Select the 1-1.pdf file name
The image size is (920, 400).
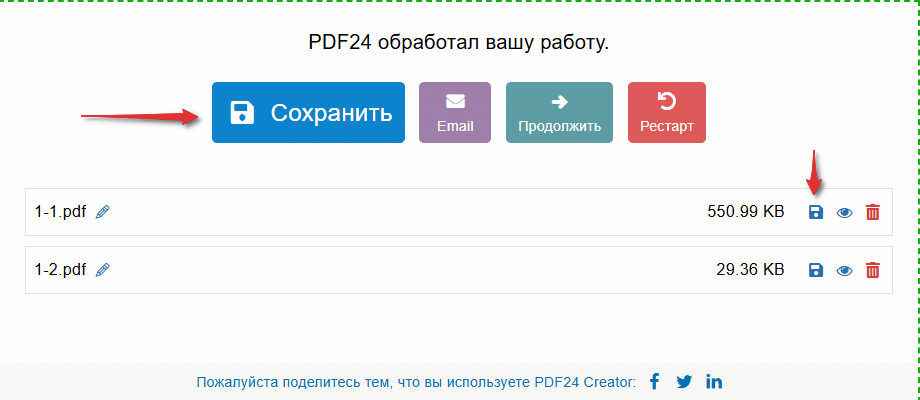[60, 212]
